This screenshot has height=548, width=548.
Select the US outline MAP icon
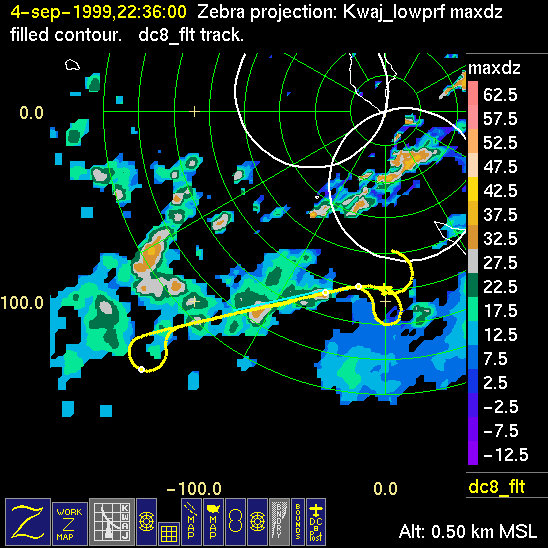tap(213, 521)
